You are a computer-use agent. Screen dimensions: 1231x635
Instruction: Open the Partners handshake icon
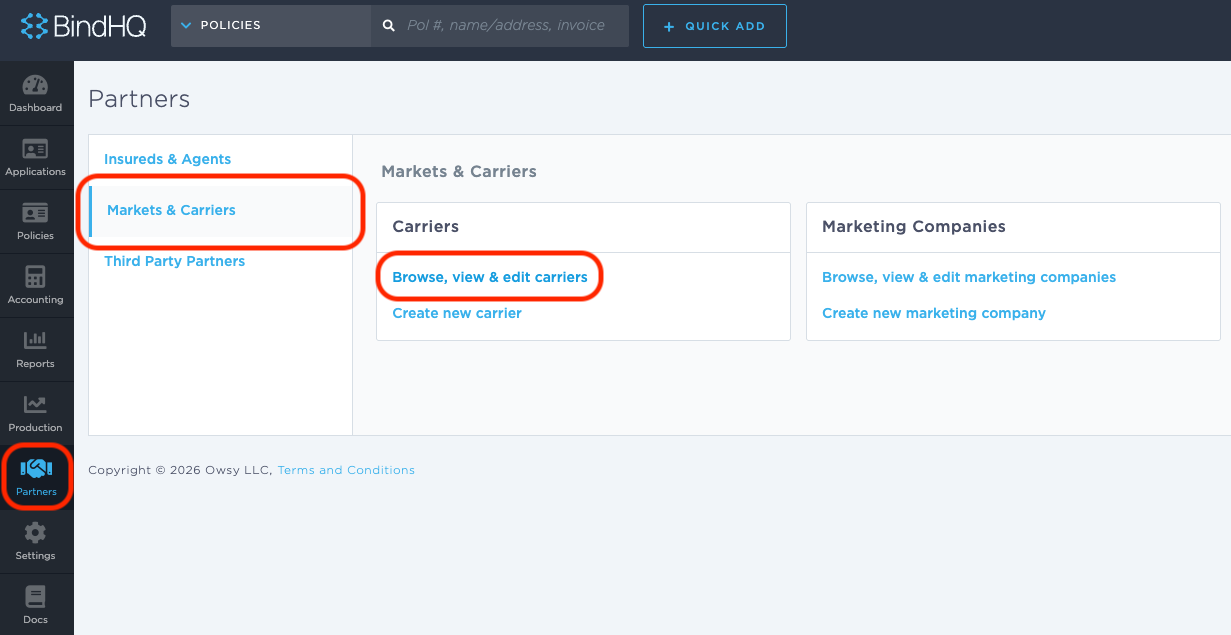tap(36, 468)
